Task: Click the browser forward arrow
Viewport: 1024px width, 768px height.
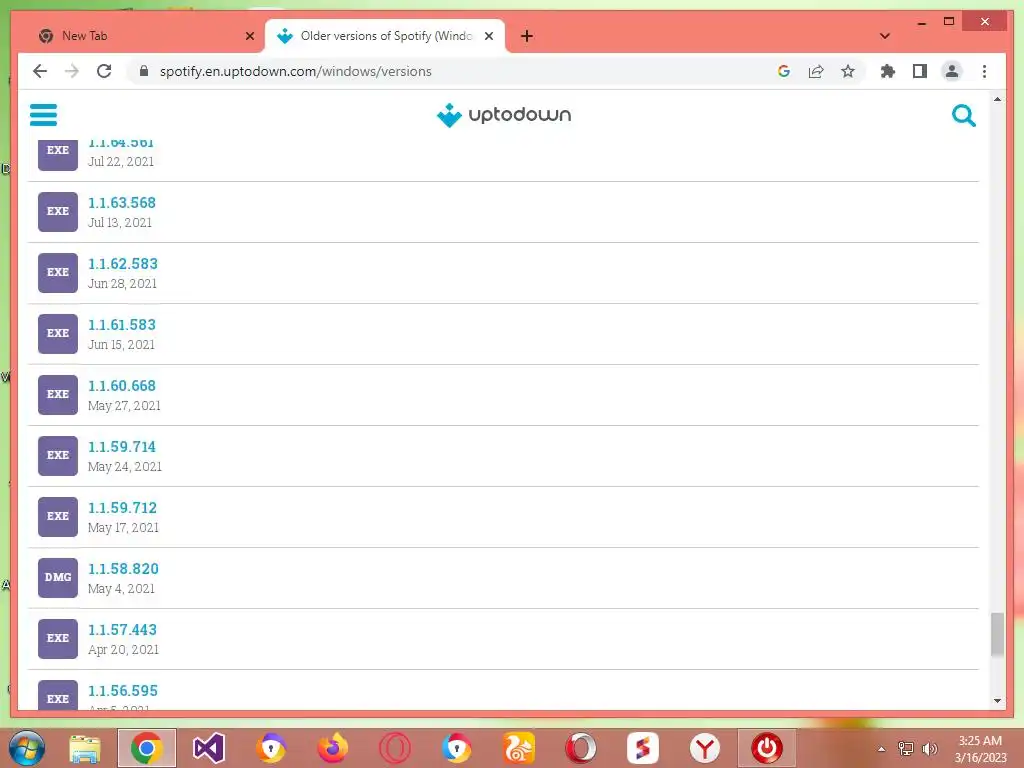Action: pos(72,71)
